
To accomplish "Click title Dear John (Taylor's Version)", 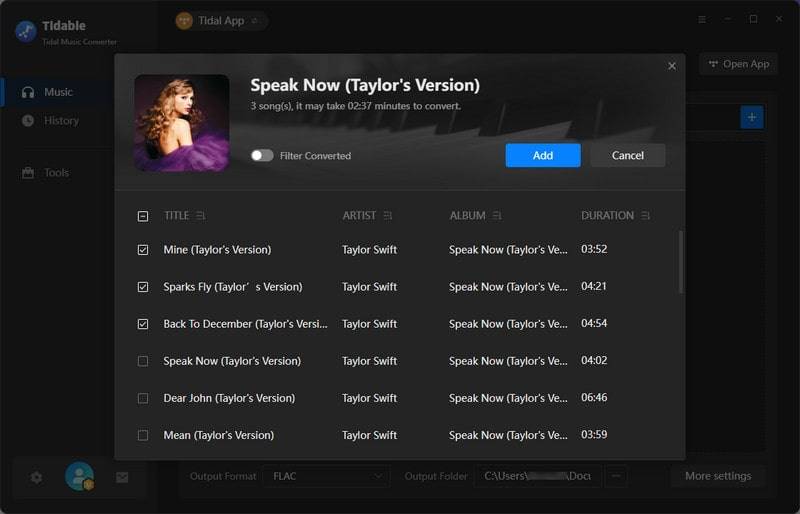I will coord(229,398).
